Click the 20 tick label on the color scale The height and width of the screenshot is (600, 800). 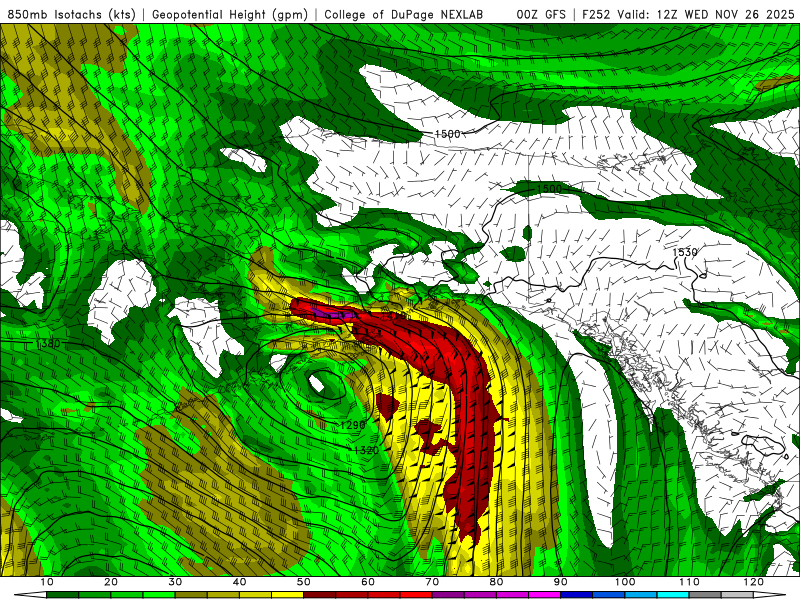[x=111, y=582]
